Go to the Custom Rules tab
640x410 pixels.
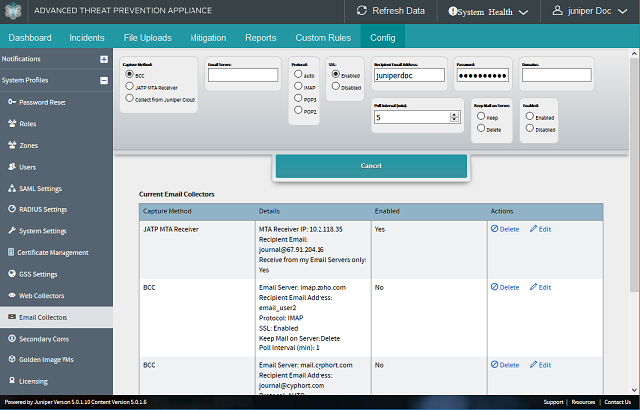[x=322, y=38]
